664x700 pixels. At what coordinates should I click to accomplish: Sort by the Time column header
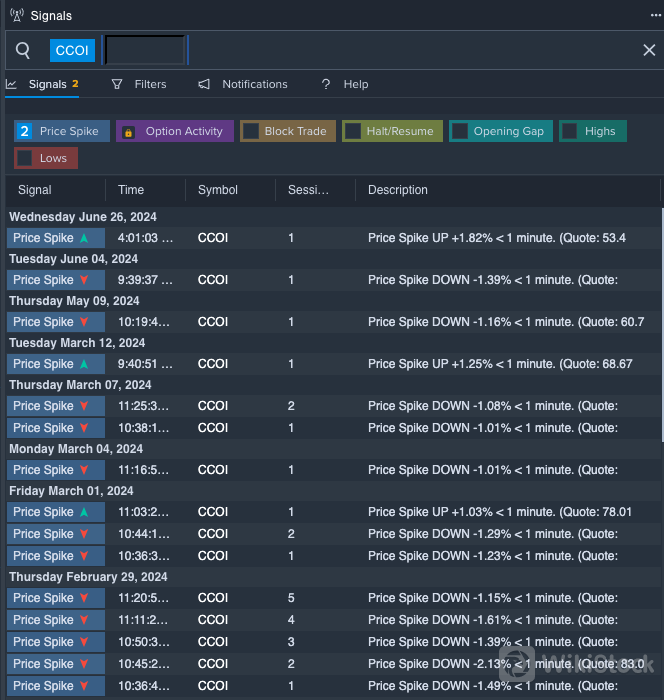click(x=131, y=190)
